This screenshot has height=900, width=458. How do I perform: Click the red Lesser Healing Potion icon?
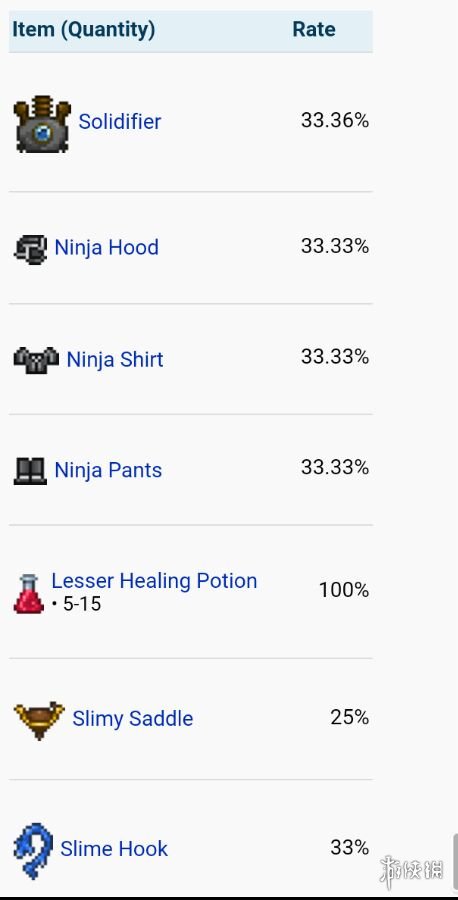[x=29, y=593]
